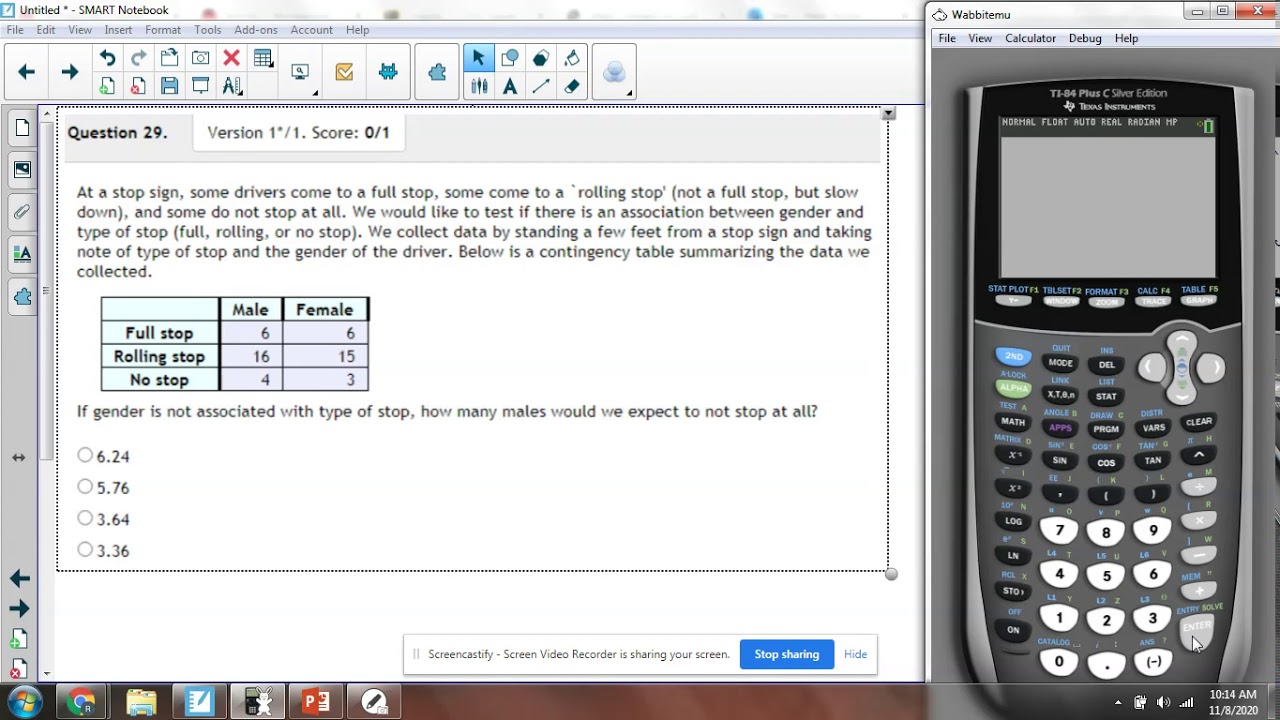Screen dimensions: 1280x720
Task: Open the Calculator menu in Wabbitemu
Action: (x=1030, y=38)
